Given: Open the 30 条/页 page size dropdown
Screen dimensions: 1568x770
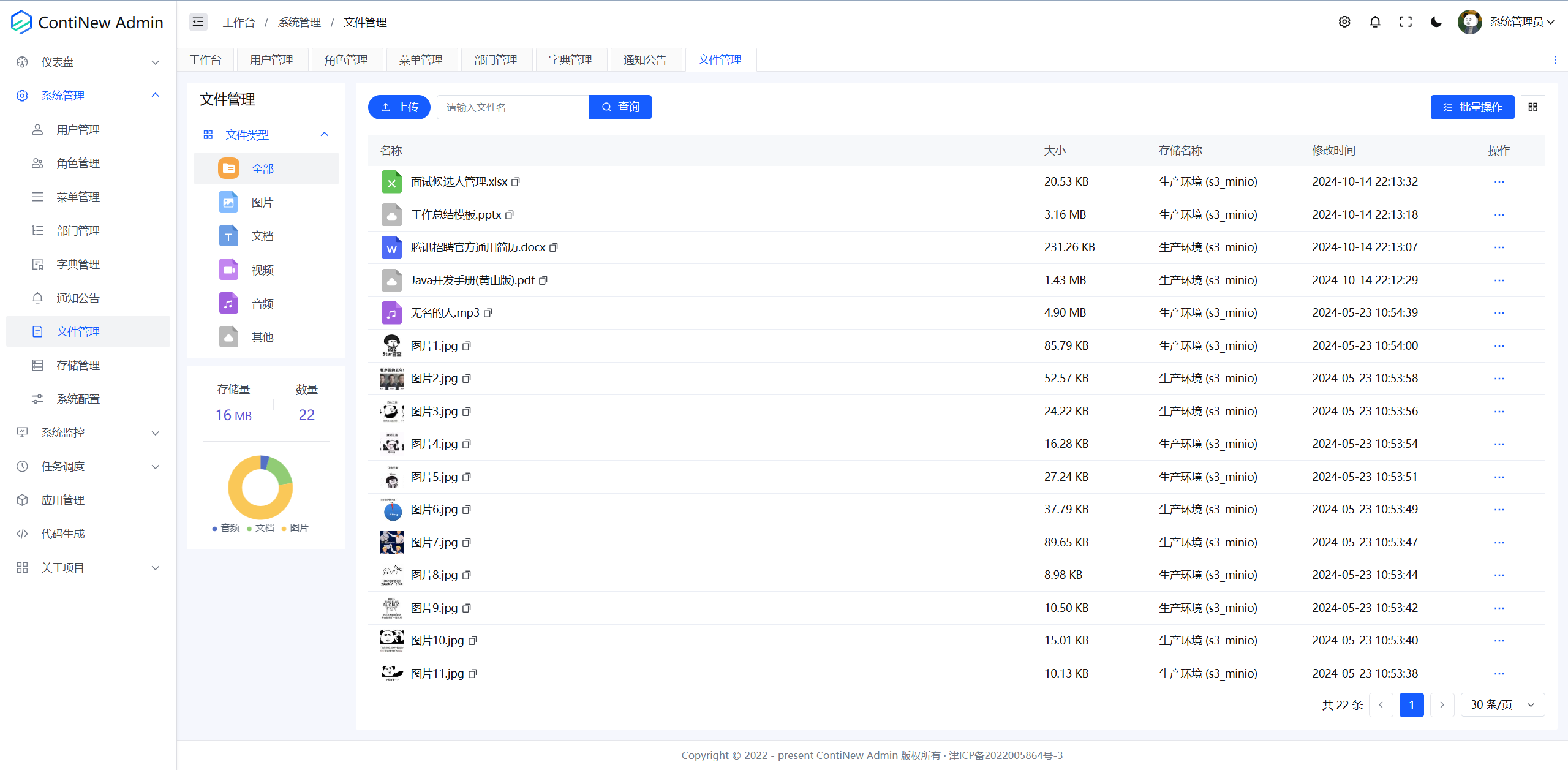Looking at the screenshot, I should (x=1502, y=705).
